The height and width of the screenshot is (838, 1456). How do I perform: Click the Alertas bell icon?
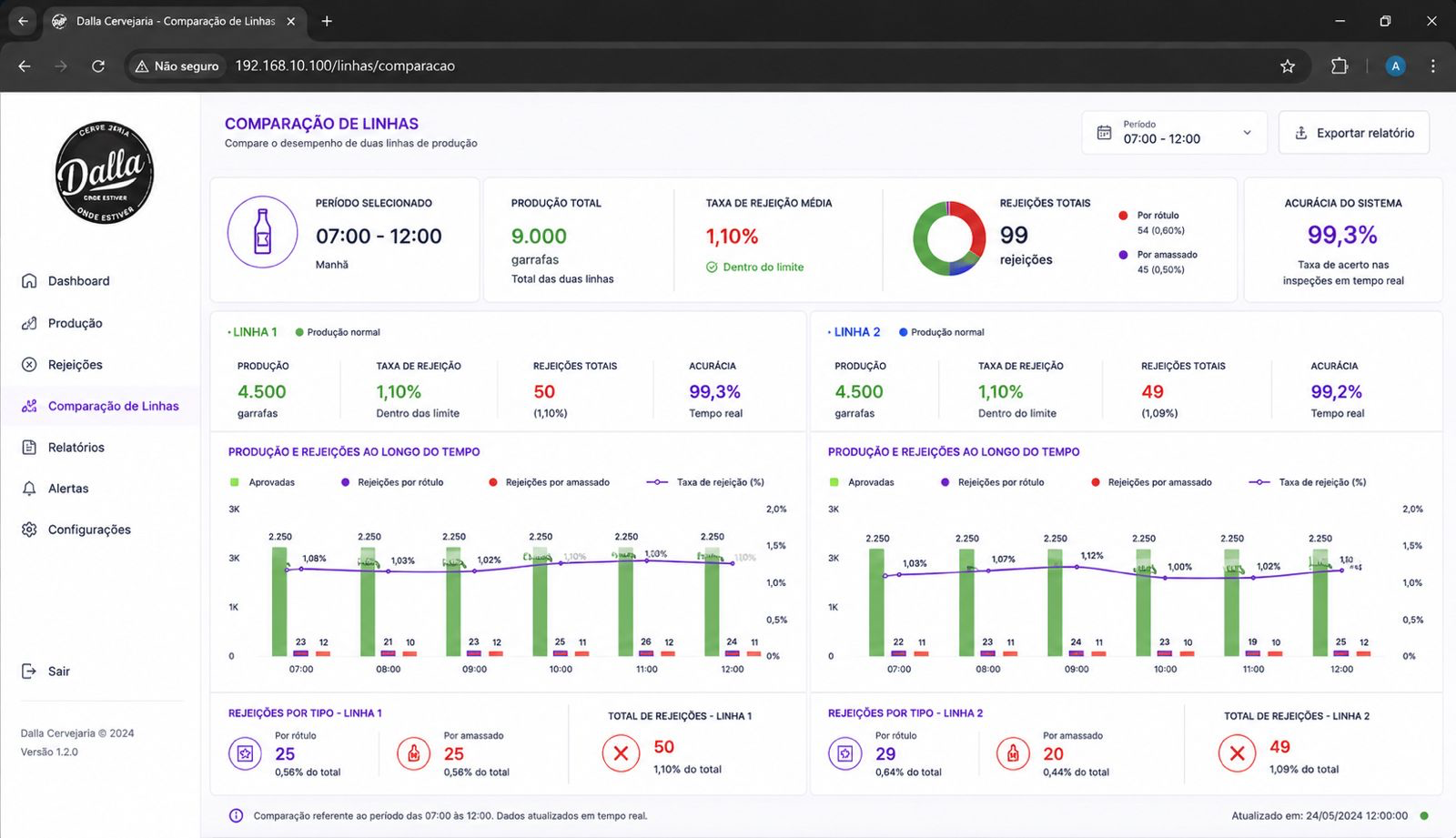(x=29, y=489)
